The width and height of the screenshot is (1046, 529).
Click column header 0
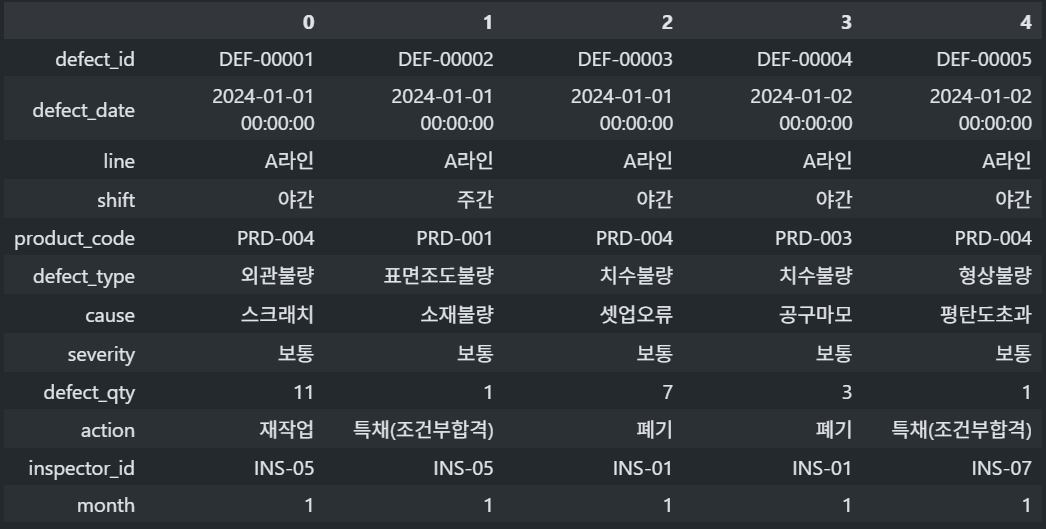pyautogui.click(x=308, y=21)
